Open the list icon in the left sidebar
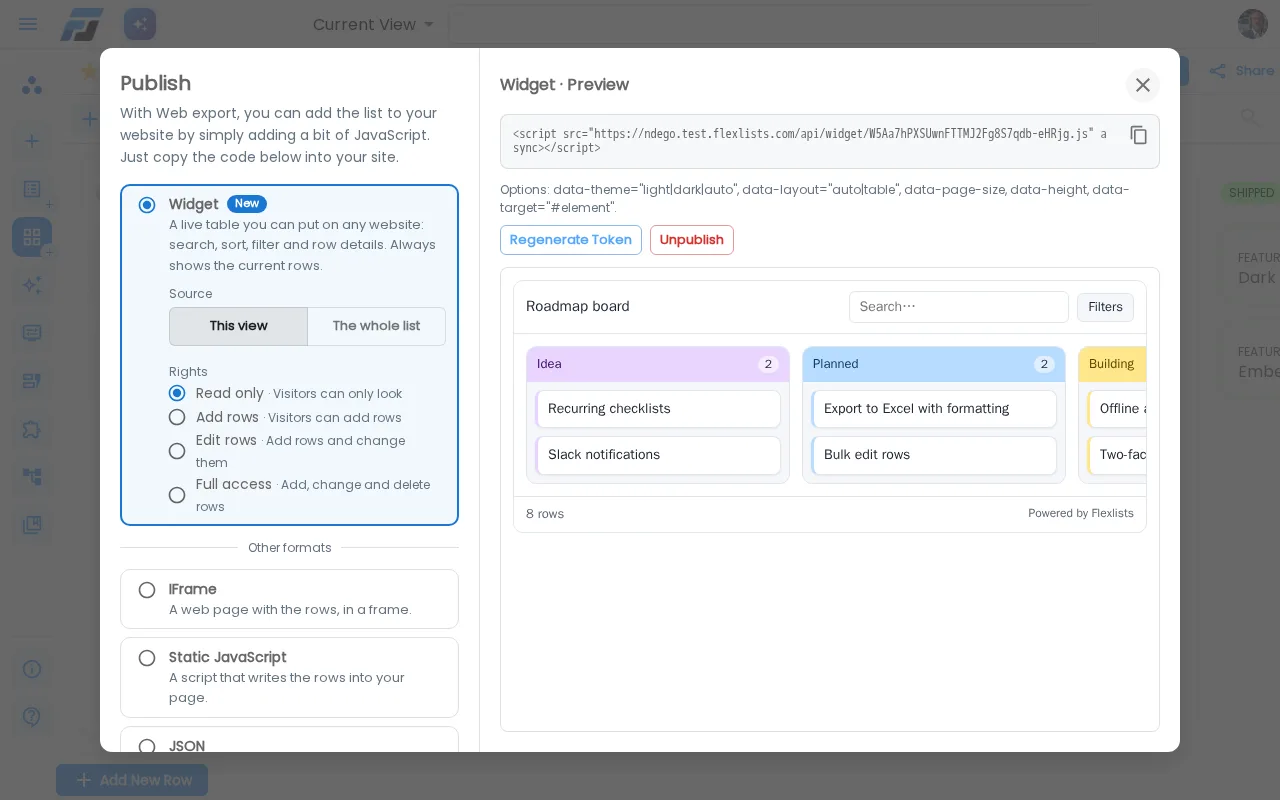1280x800 pixels. click(x=32, y=189)
